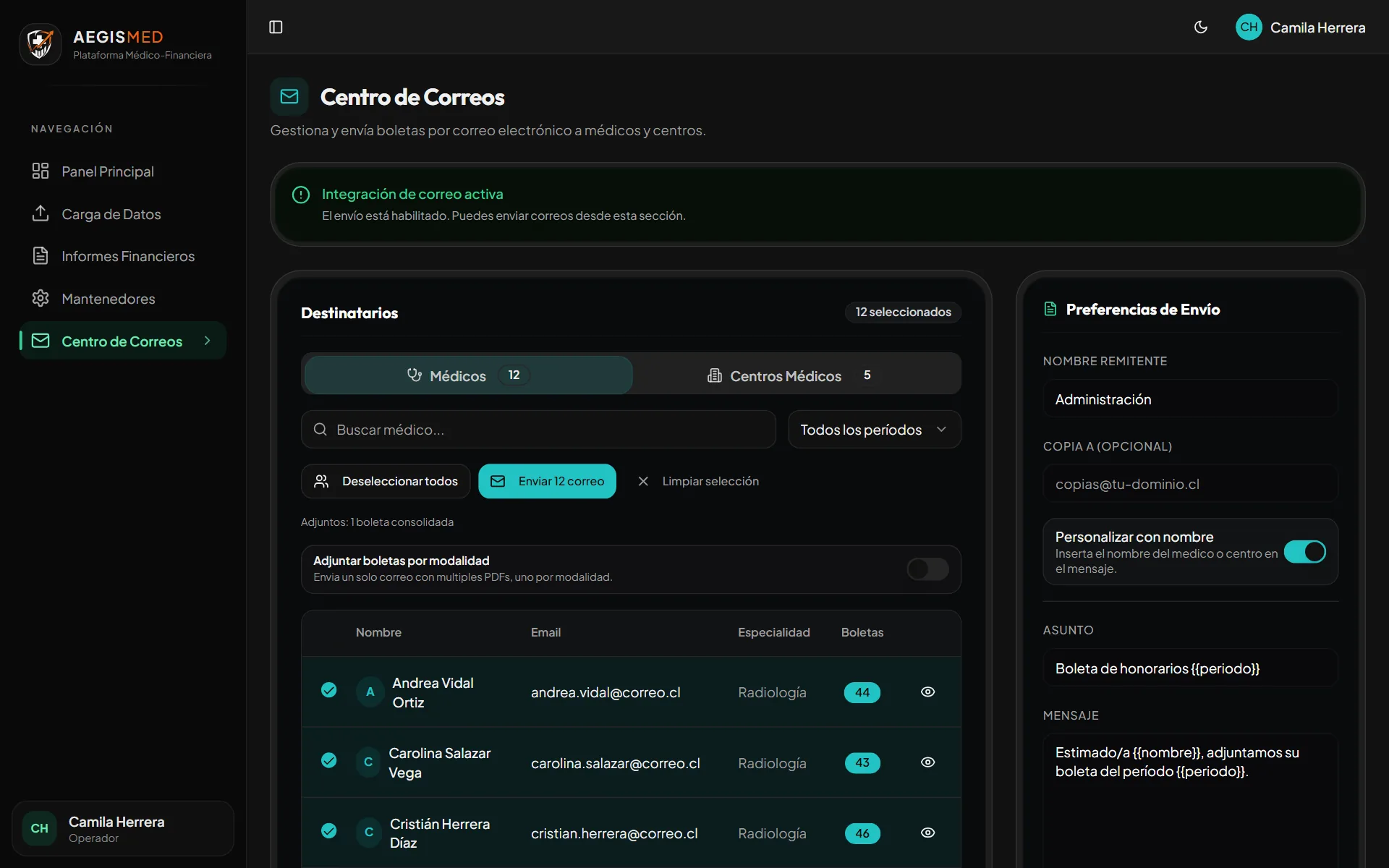
Task: Focus the Buscar médico search field
Action: coord(538,430)
